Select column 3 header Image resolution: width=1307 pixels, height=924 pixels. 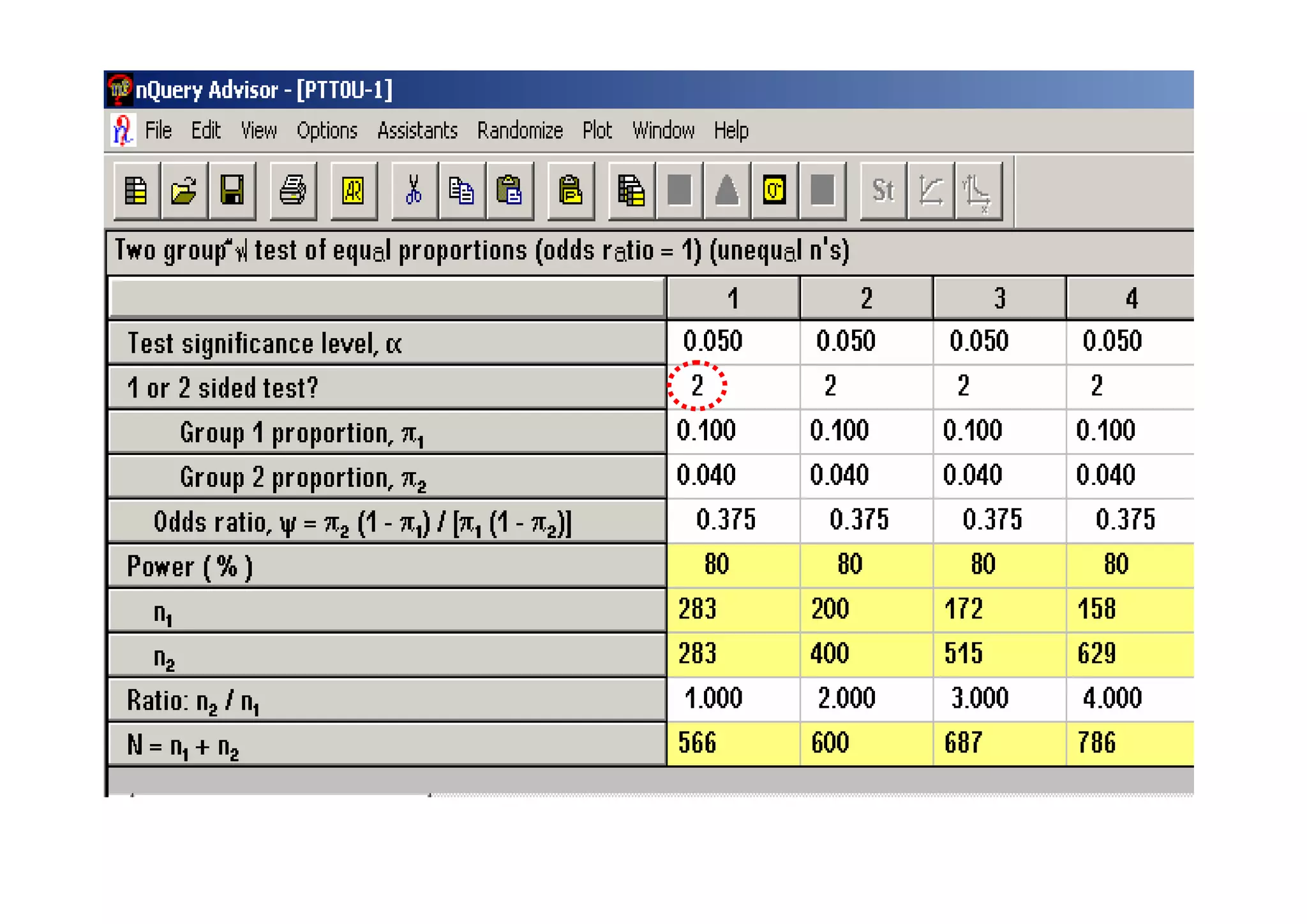click(999, 298)
